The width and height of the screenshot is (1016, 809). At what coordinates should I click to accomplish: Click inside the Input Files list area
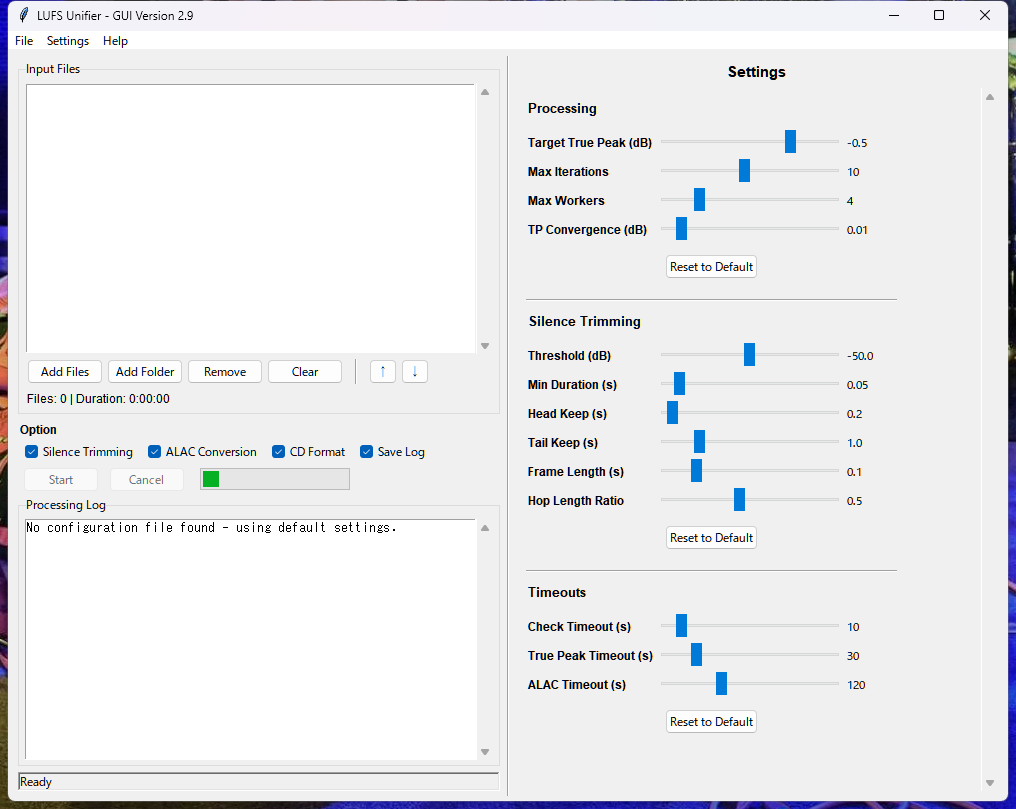pyautogui.click(x=250, y=218)
